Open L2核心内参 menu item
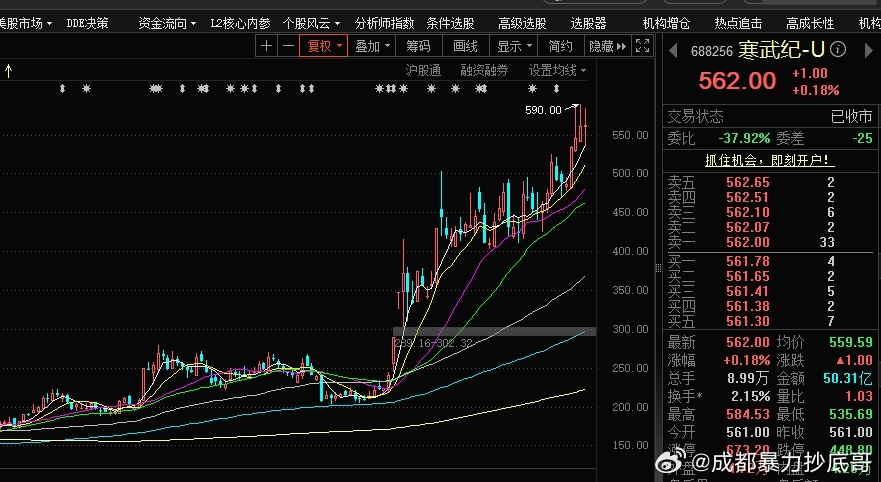 click(240, 23)
